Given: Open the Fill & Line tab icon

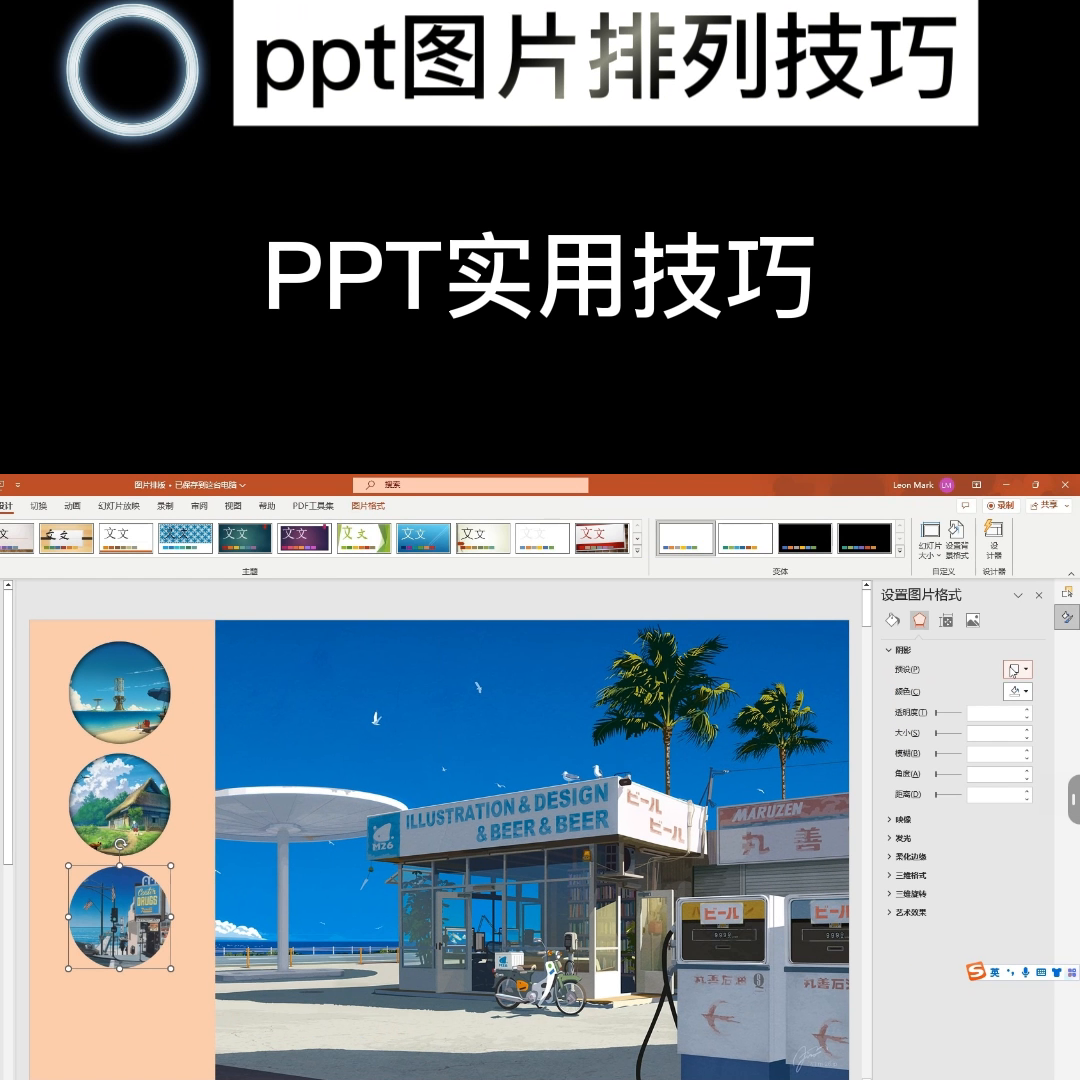Looking at the screenshot, I should click(x=893, y=621).
